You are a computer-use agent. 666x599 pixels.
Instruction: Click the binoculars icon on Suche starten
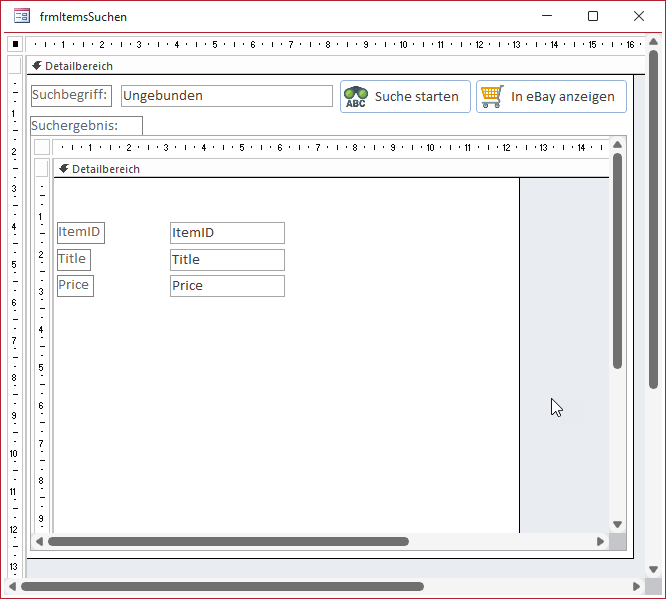click(356, 97)
